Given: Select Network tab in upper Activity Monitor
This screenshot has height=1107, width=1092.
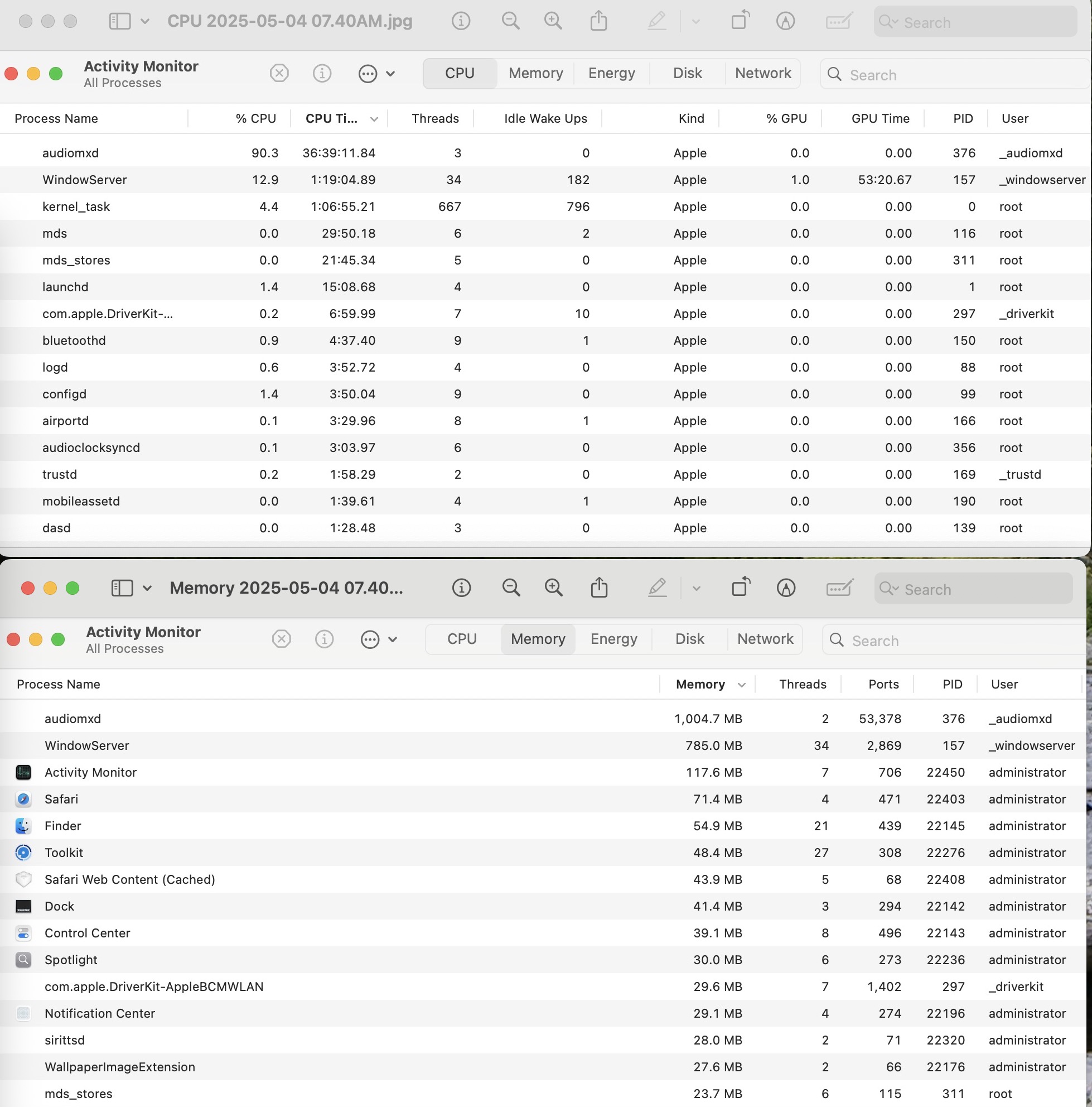Looking at the screenshot, I should (x=763, y=73).
